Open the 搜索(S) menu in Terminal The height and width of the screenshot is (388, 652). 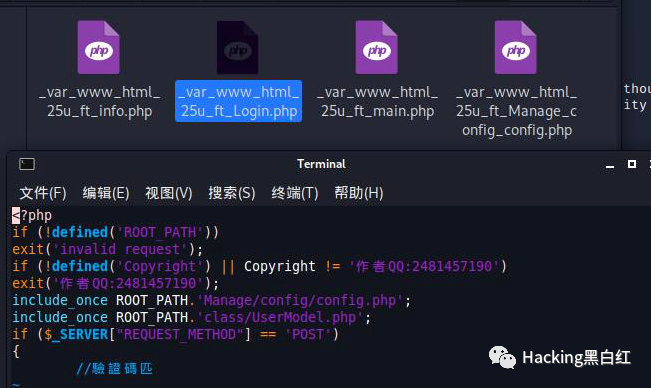[x=232, y=193]
